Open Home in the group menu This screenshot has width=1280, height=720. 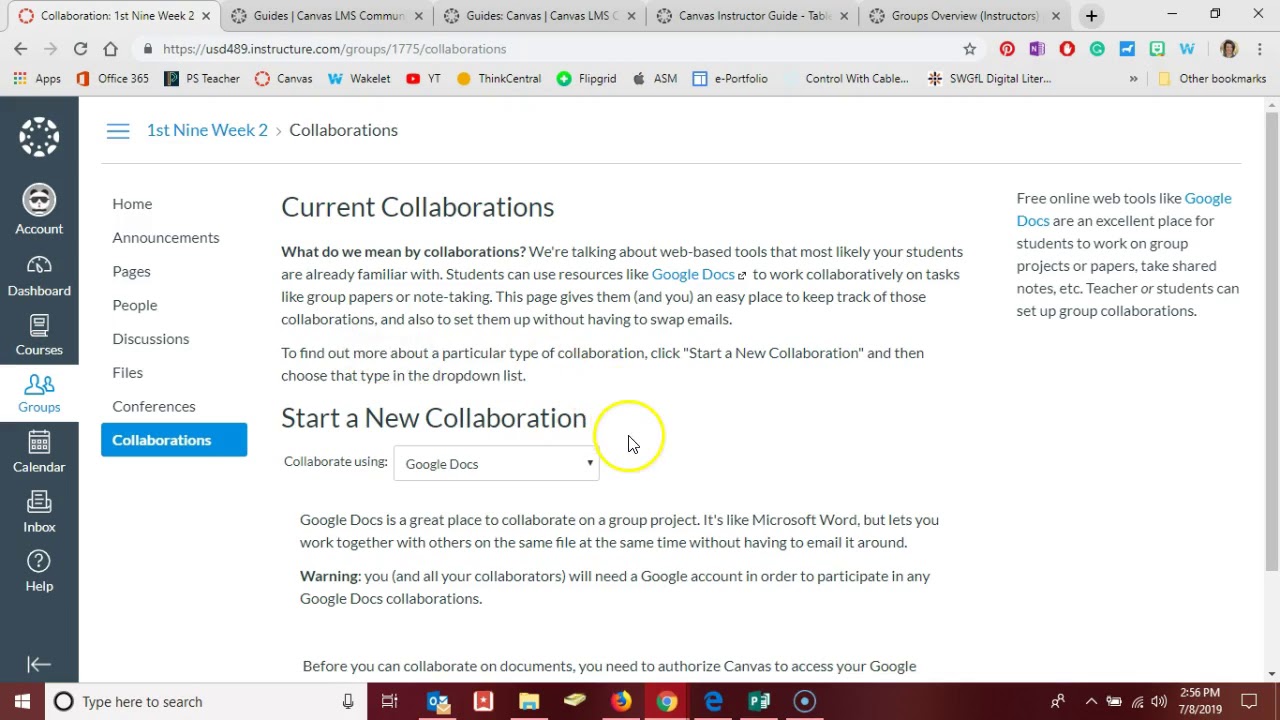(x=132, y=204)
